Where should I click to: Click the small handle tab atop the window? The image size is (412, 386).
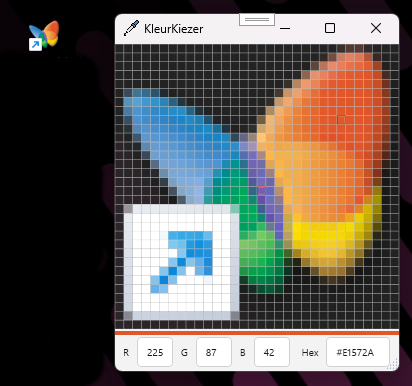[x=257, y=20]
